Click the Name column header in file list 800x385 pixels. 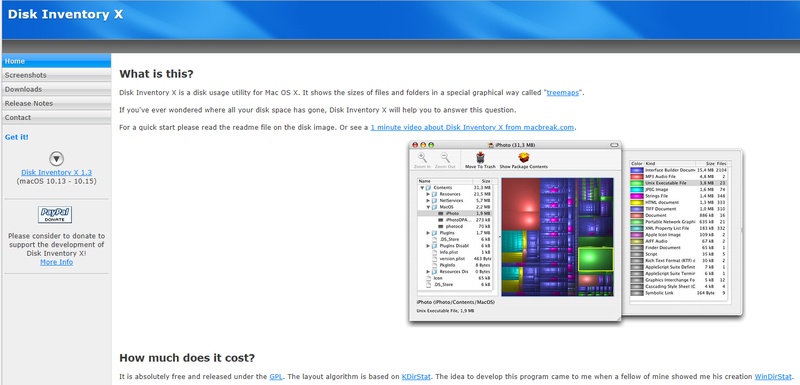click(445, 181)
